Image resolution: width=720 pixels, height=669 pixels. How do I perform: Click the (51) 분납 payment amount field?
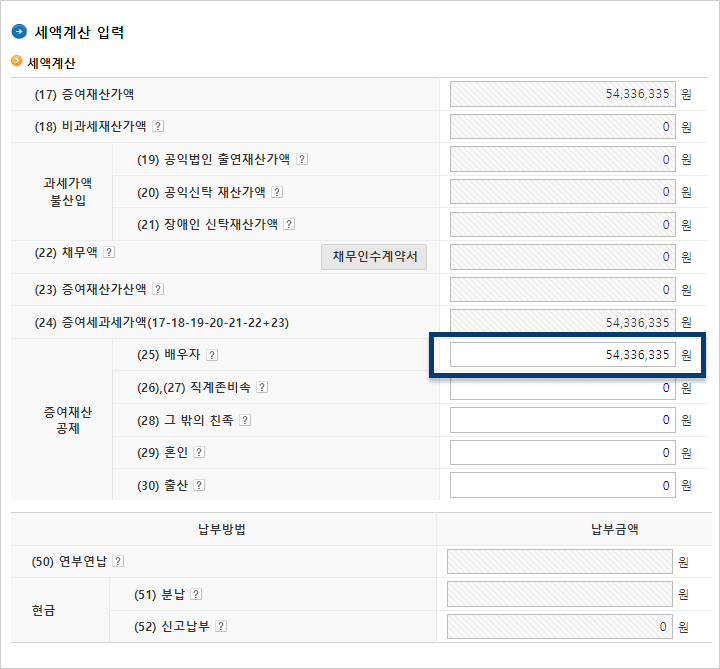tap(560, 594)
